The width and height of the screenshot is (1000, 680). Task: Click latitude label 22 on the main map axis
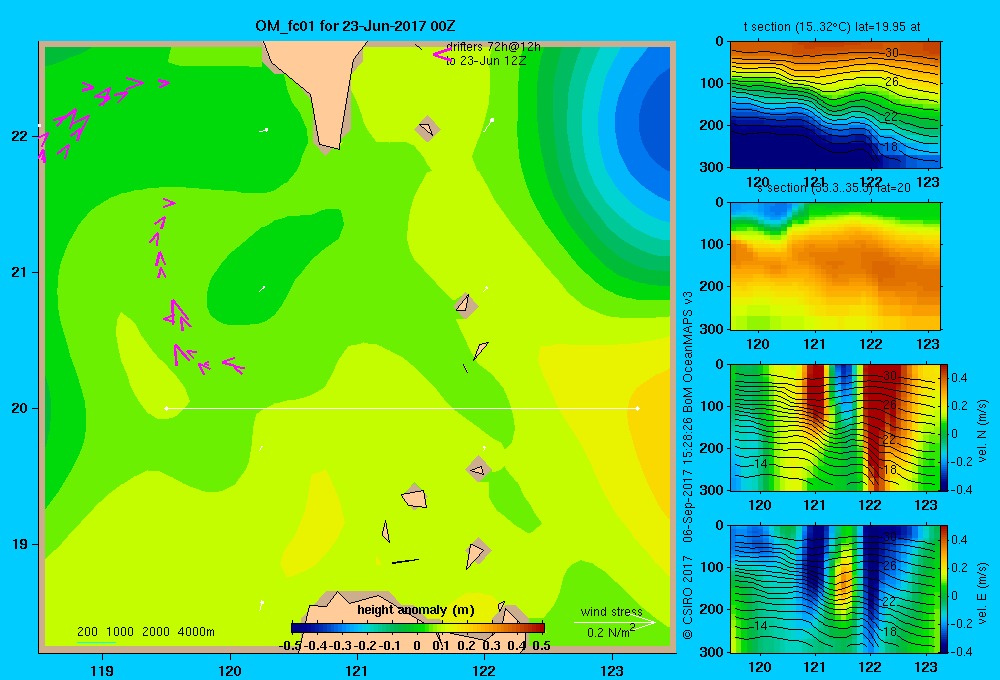click(x=19, y=136)
